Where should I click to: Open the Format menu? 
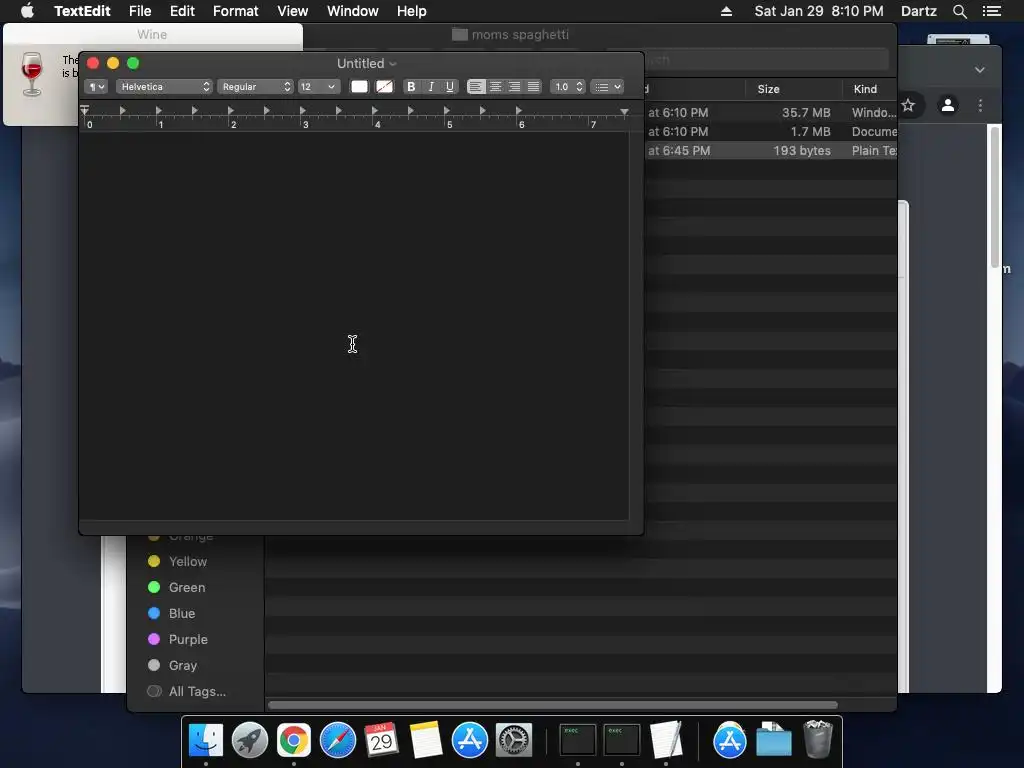point(236,11)
